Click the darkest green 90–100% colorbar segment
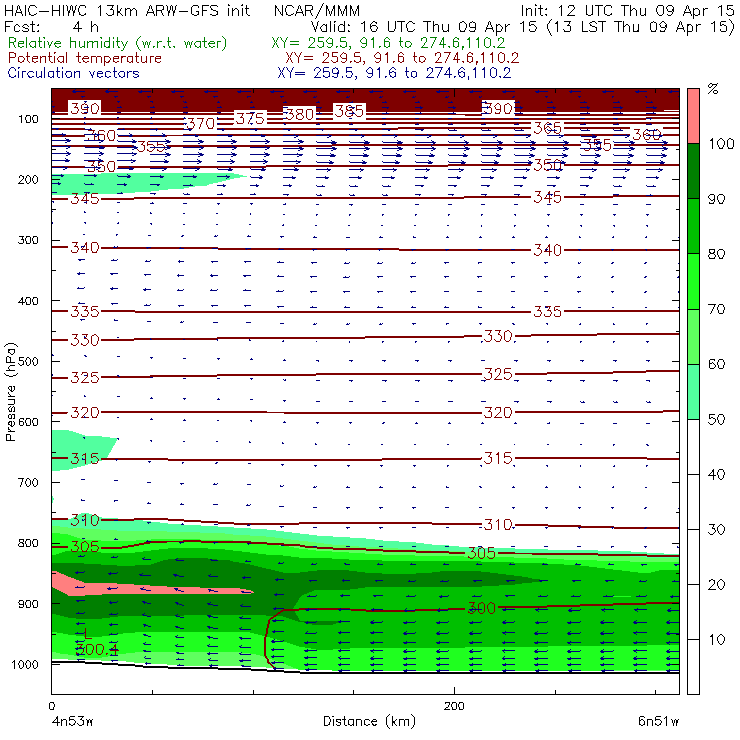The image size is (740, 740). click(693, 171)
